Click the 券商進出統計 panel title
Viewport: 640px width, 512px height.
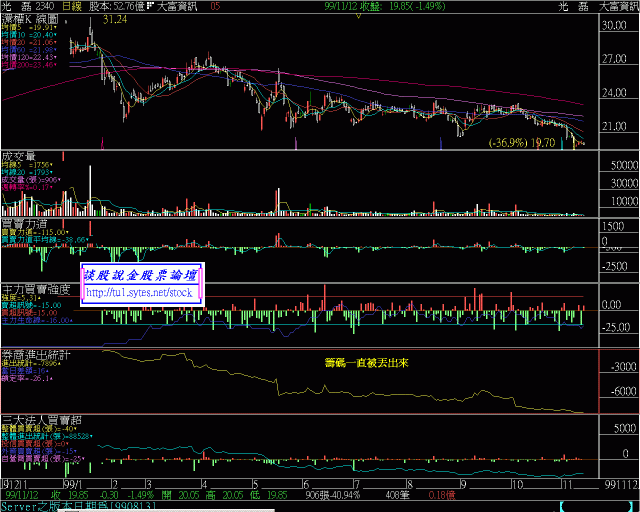(x=36, y=355)
